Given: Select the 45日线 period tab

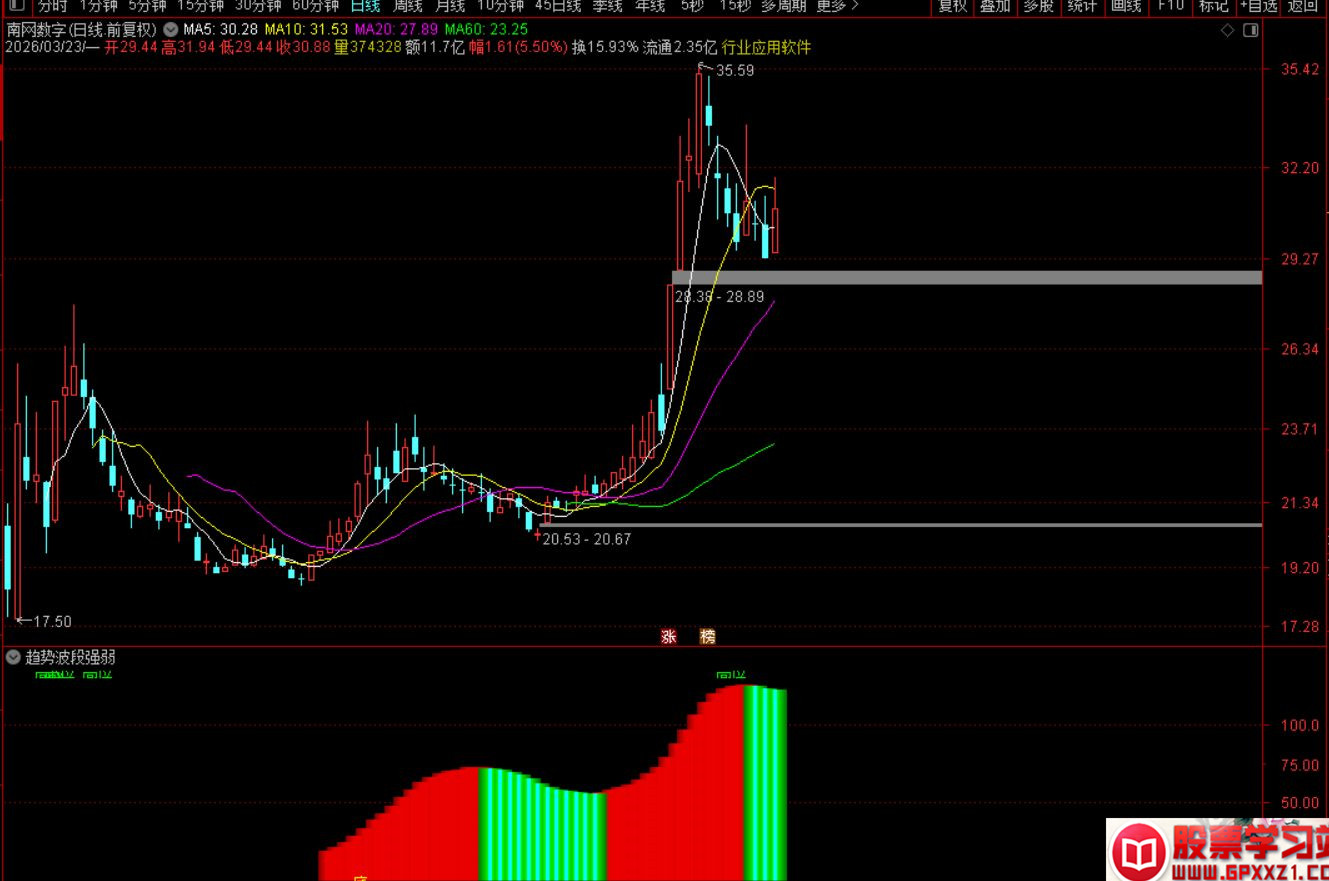Looking at the screenshot, I should pyautogui.click(x=558, y=6).
